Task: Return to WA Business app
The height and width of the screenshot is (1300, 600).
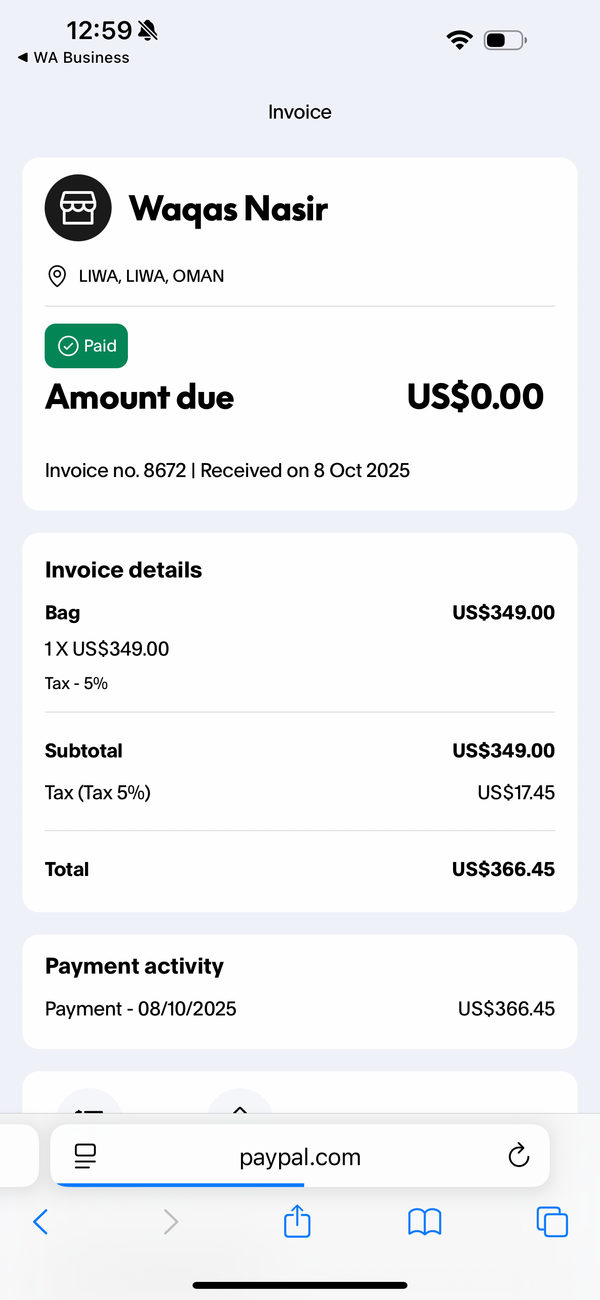Action: [x=74, y=58]
